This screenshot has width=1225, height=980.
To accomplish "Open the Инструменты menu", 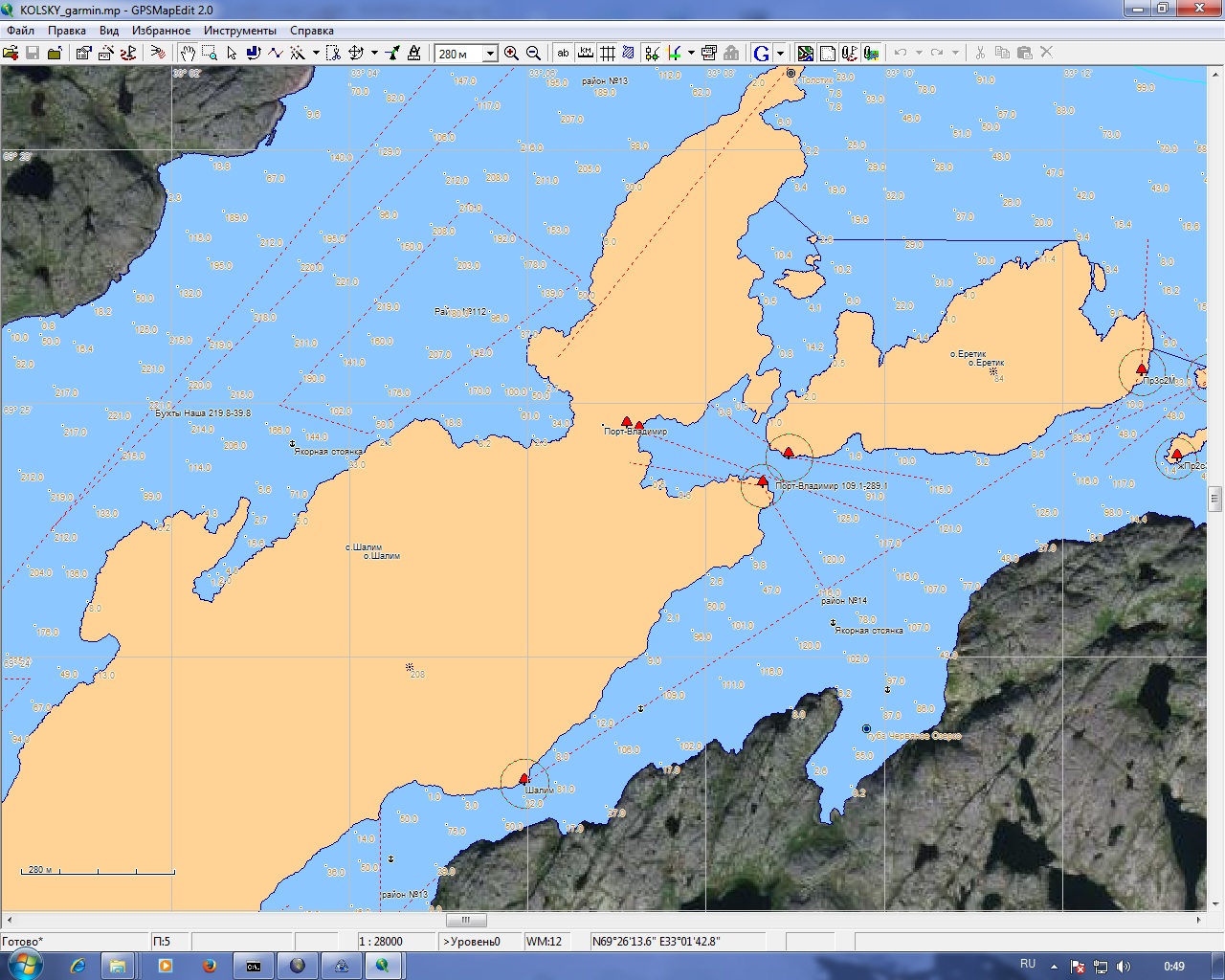I will point(239,31).
